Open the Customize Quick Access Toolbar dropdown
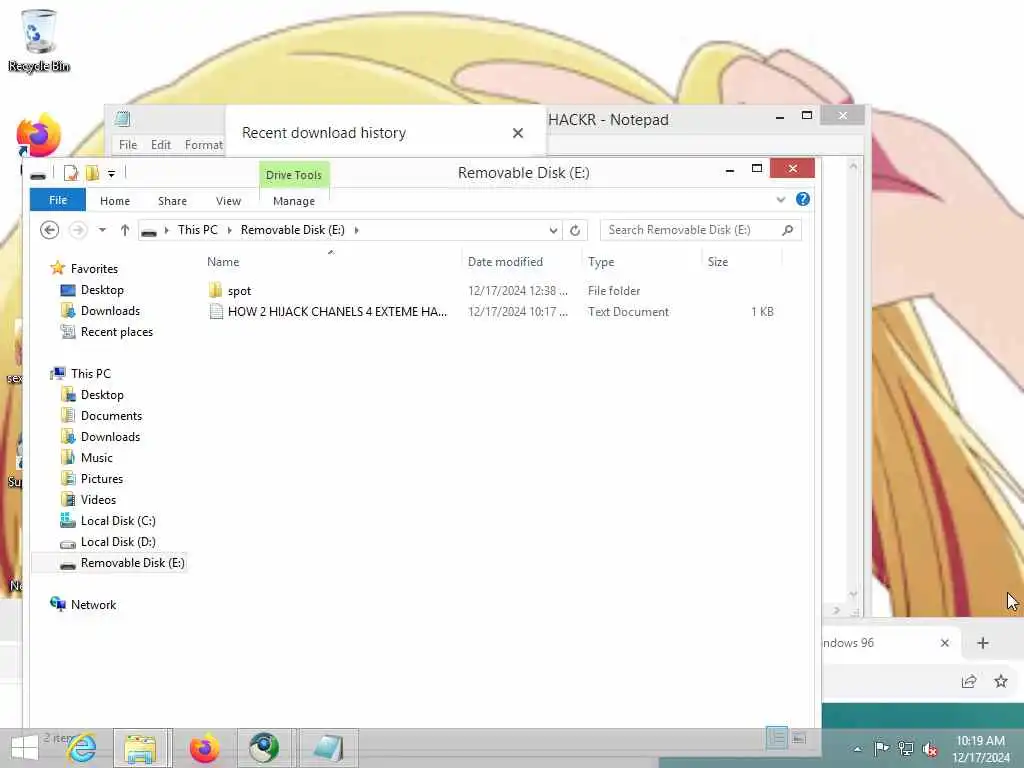1024x768 pixels. click(112, 174)
